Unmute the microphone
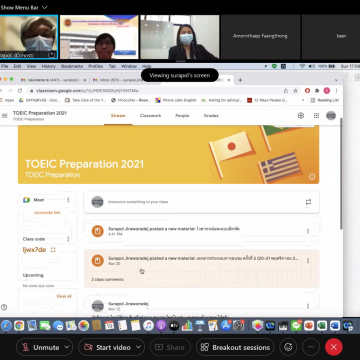This screenshot has height=360, width=360. tap(41, 347)
